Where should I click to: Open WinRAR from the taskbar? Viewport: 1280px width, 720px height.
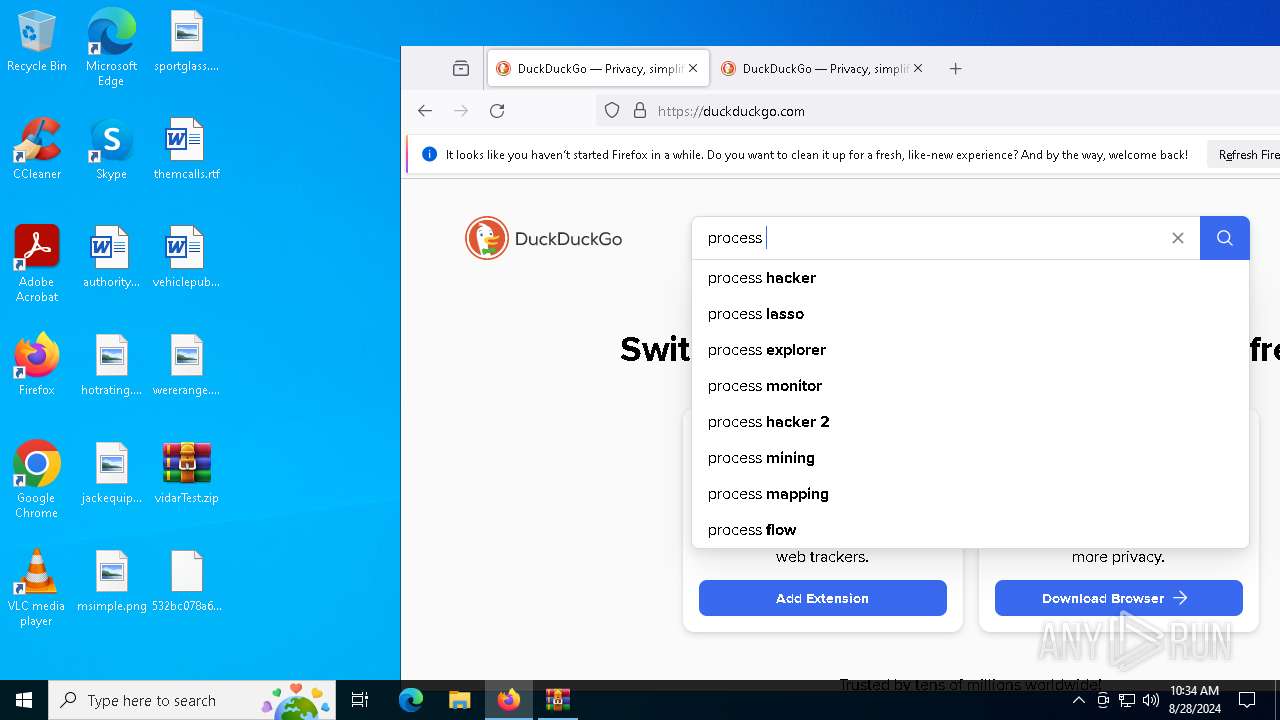(x=557, y=700)
